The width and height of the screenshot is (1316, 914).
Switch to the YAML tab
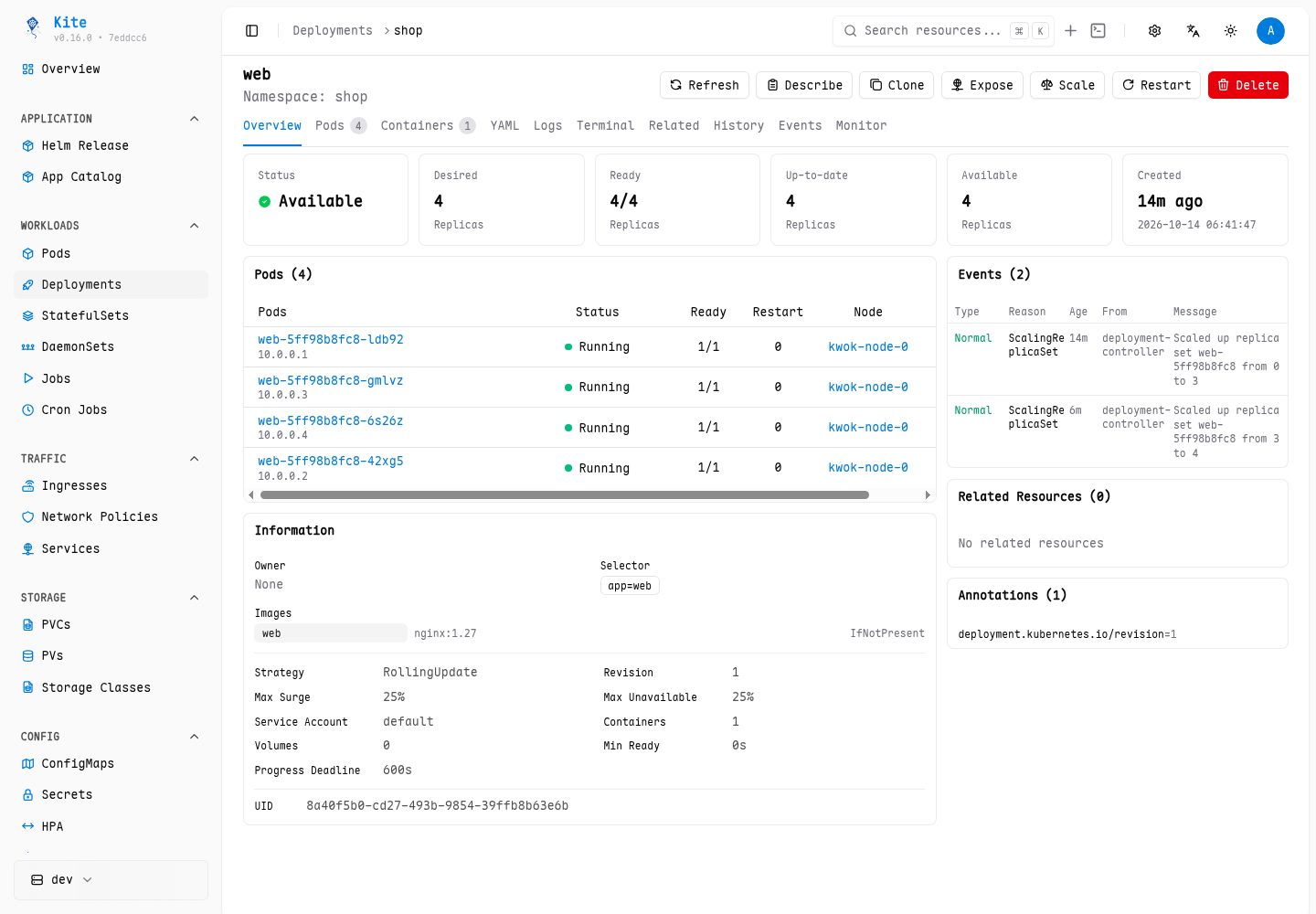point(504,126)
